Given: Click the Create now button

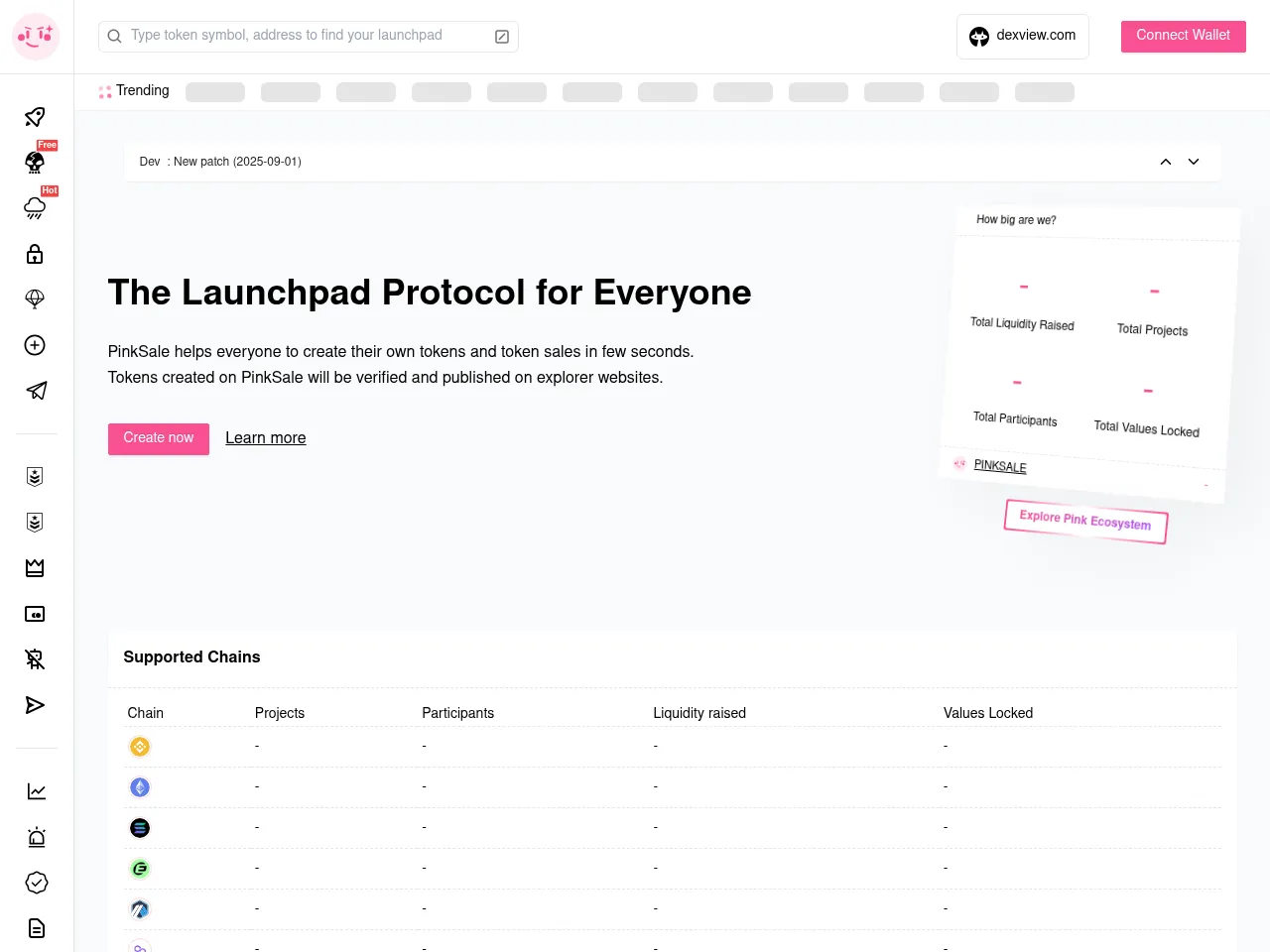Looking at the screenshot, I should (158, 438).
